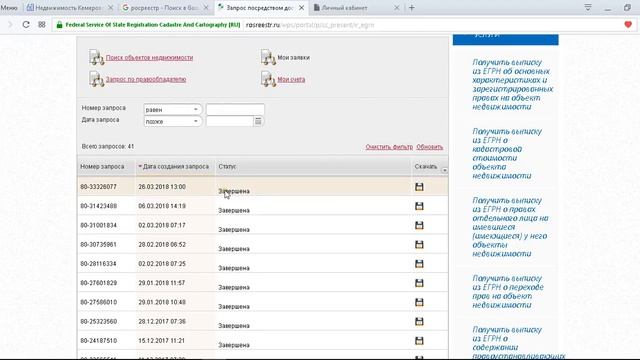Viewport: 640px width, 360px height.
Task: Select request number 80-31001834 cell
Action: 98,225
